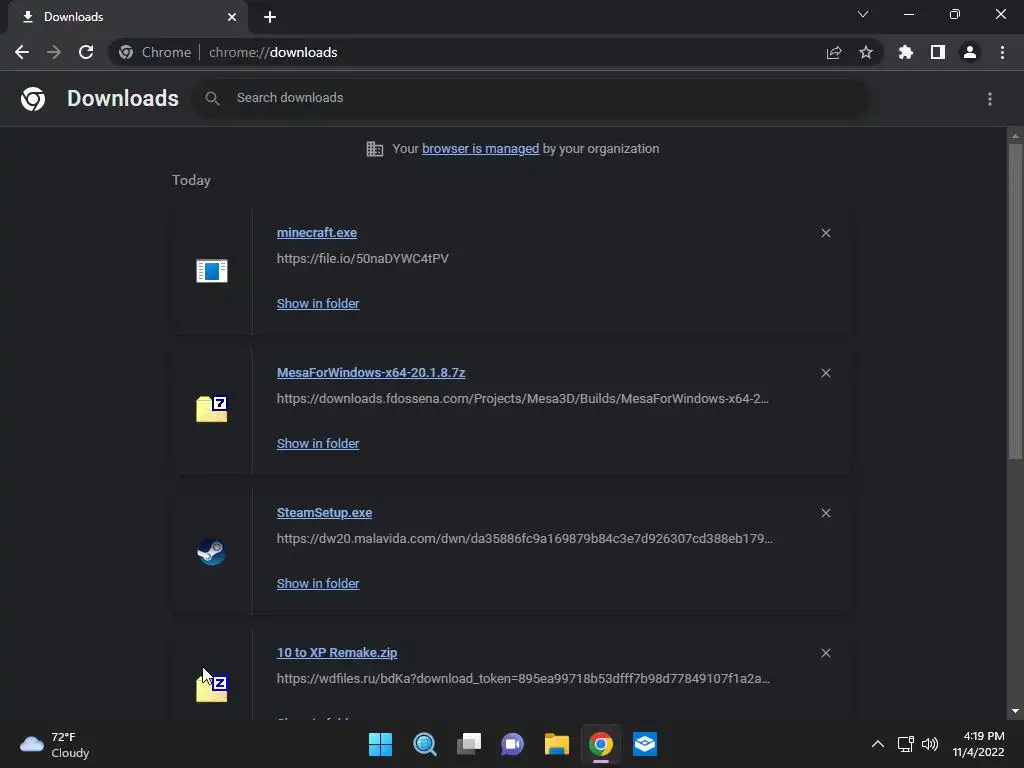Open taskbar Search
The height and width of the screenshot is (768, 1024).
pyautogui.click(x=424, y=744)
